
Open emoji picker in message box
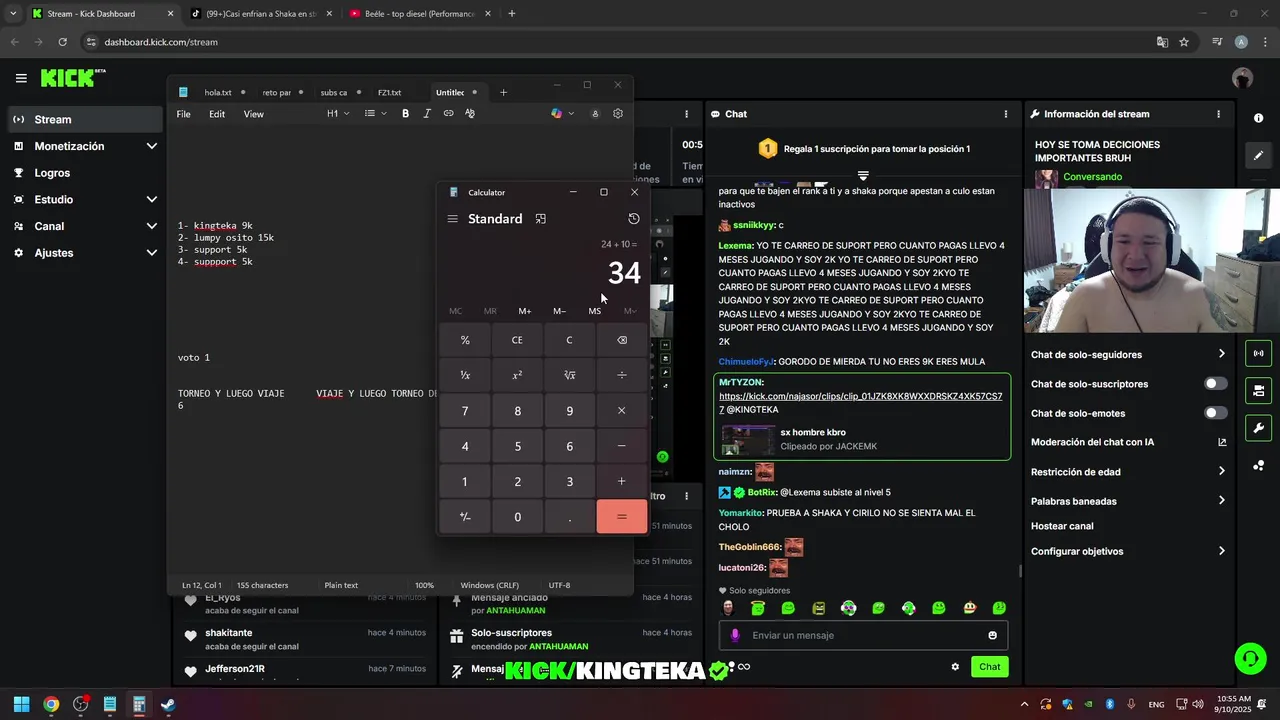click(992, 635)
